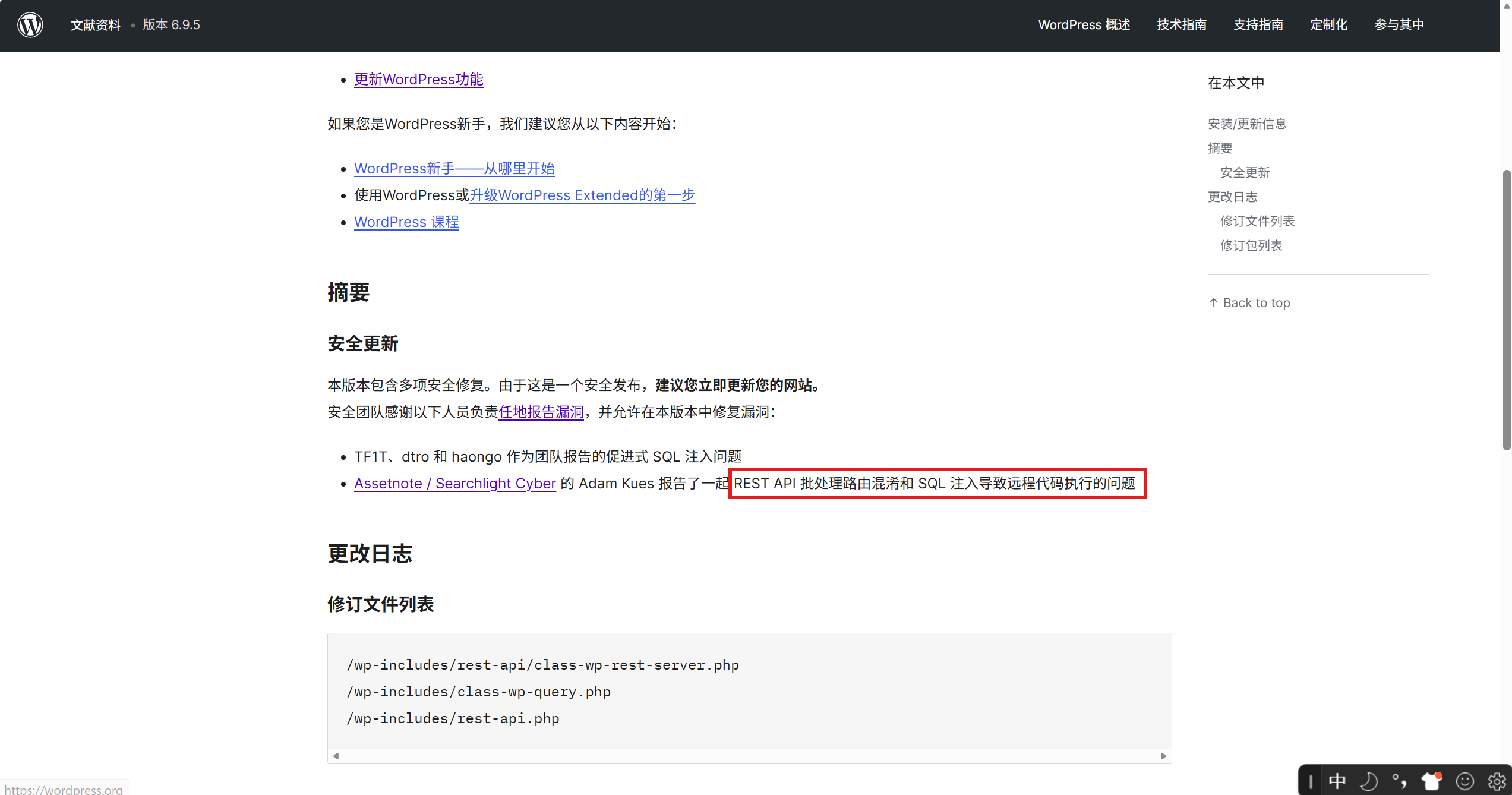Click 文献资料 in the header
Screen dimensions: 1512x795
[x=96, y=25]
